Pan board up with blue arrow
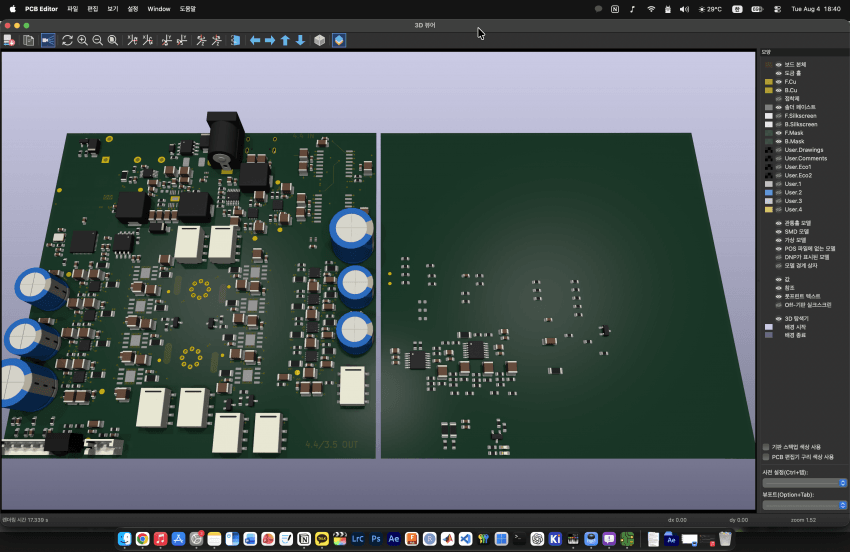 click(x=285, y=40)
